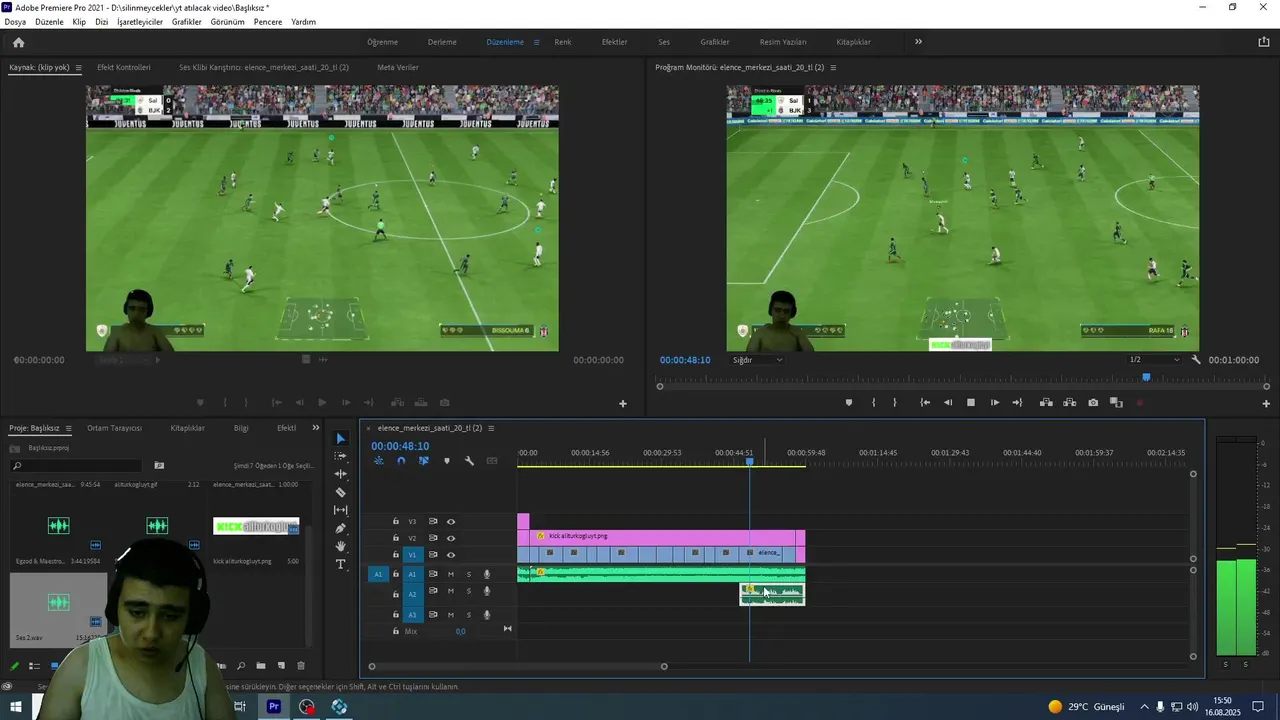This screenshot has height=720, width=1280.
Task: Hide track V1 output eye
Action: (451, 554)
